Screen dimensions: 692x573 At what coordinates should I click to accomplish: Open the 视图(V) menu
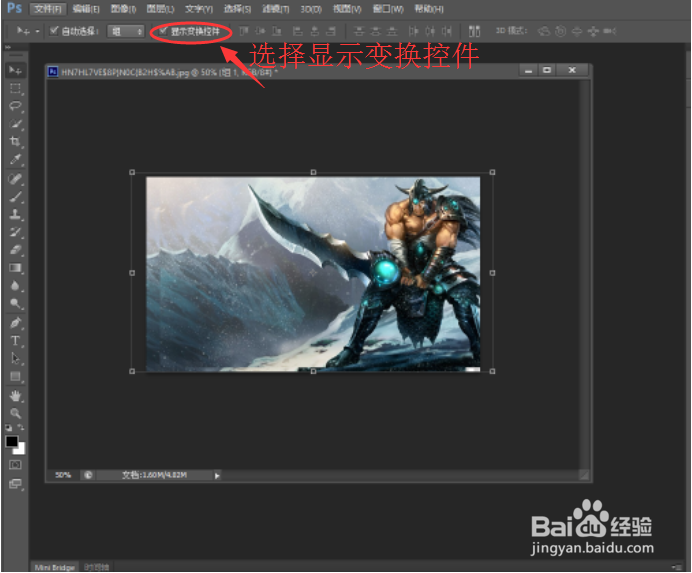(347, 9)
